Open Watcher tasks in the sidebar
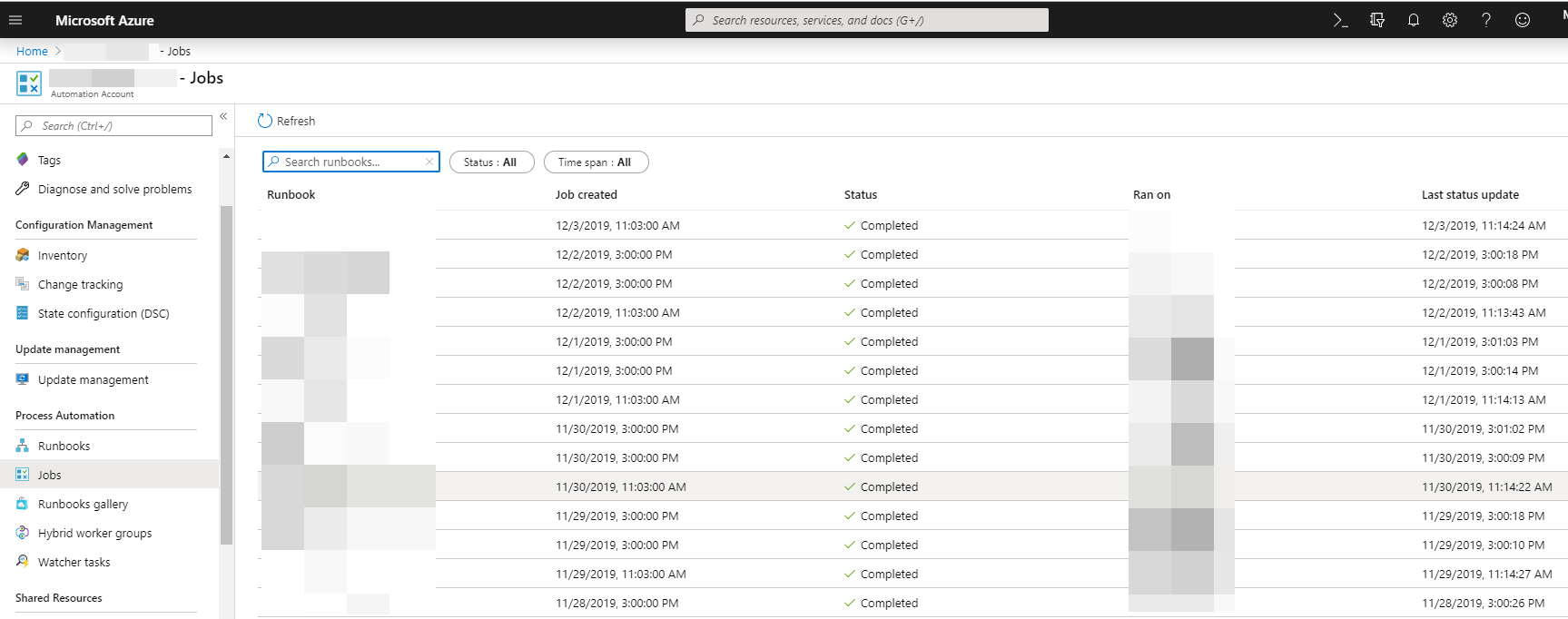Screen dimensions: 1568x619 74,562
